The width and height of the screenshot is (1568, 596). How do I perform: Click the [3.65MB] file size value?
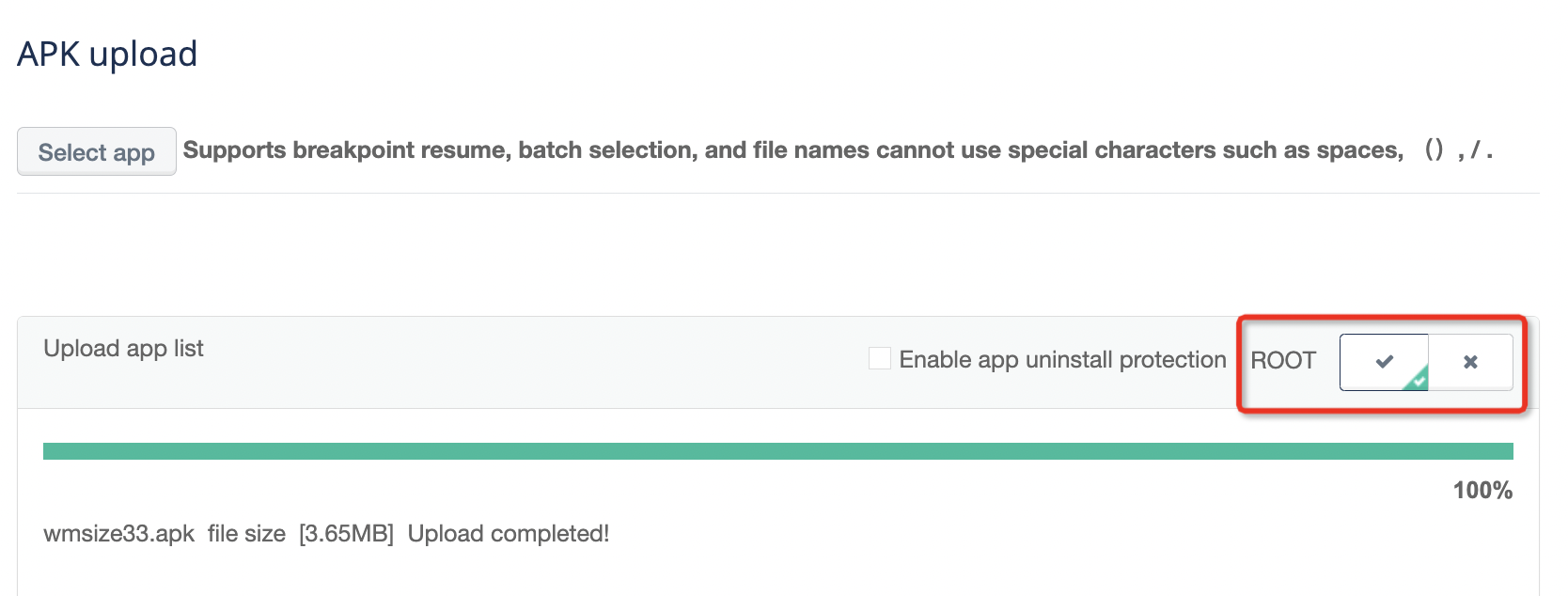(x=346, y=534)
